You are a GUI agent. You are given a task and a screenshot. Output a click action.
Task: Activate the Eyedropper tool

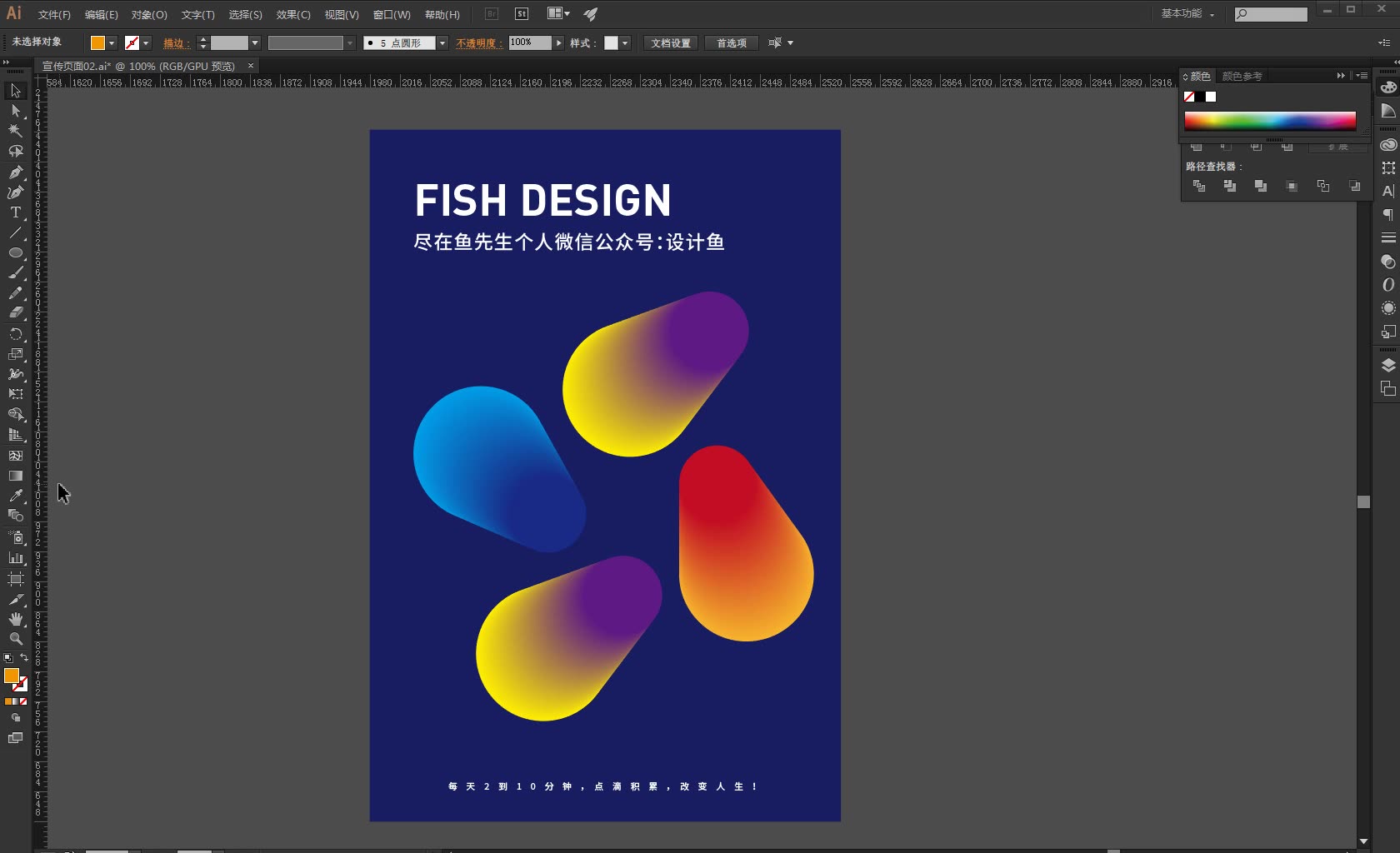pos(15,496)
